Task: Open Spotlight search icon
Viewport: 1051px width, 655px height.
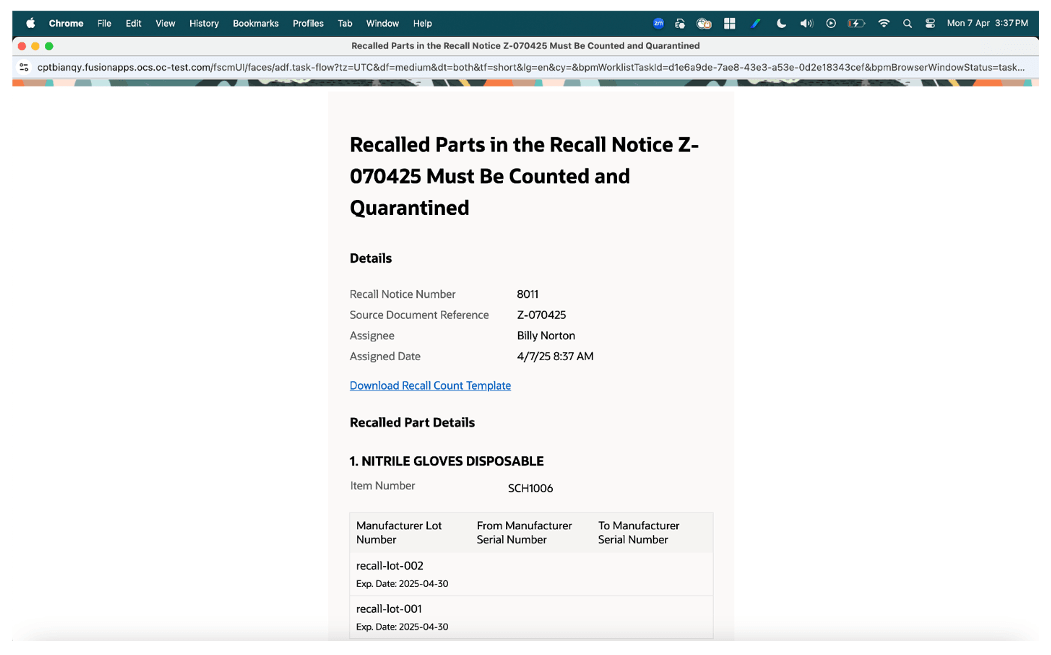Action: pyautogui.click(x=907, y=23)
